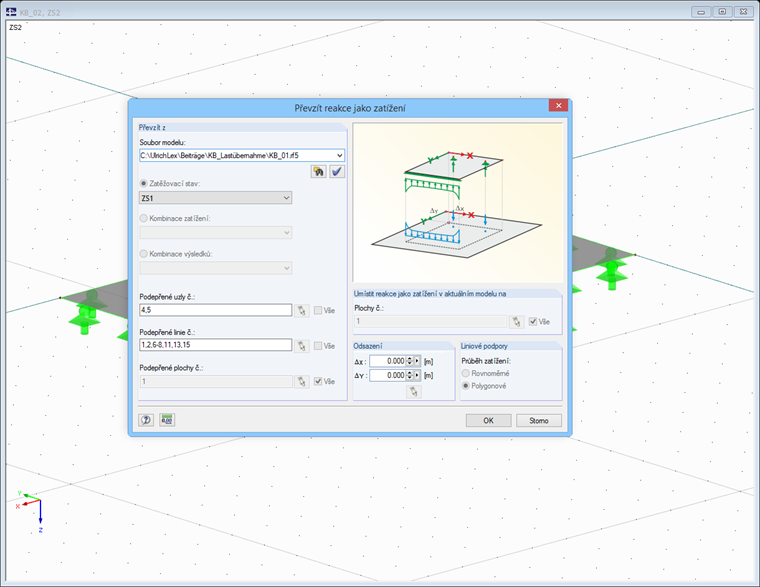Click the Δx offset value field
This screenshot has width=760, height=587.
(388, 361)
